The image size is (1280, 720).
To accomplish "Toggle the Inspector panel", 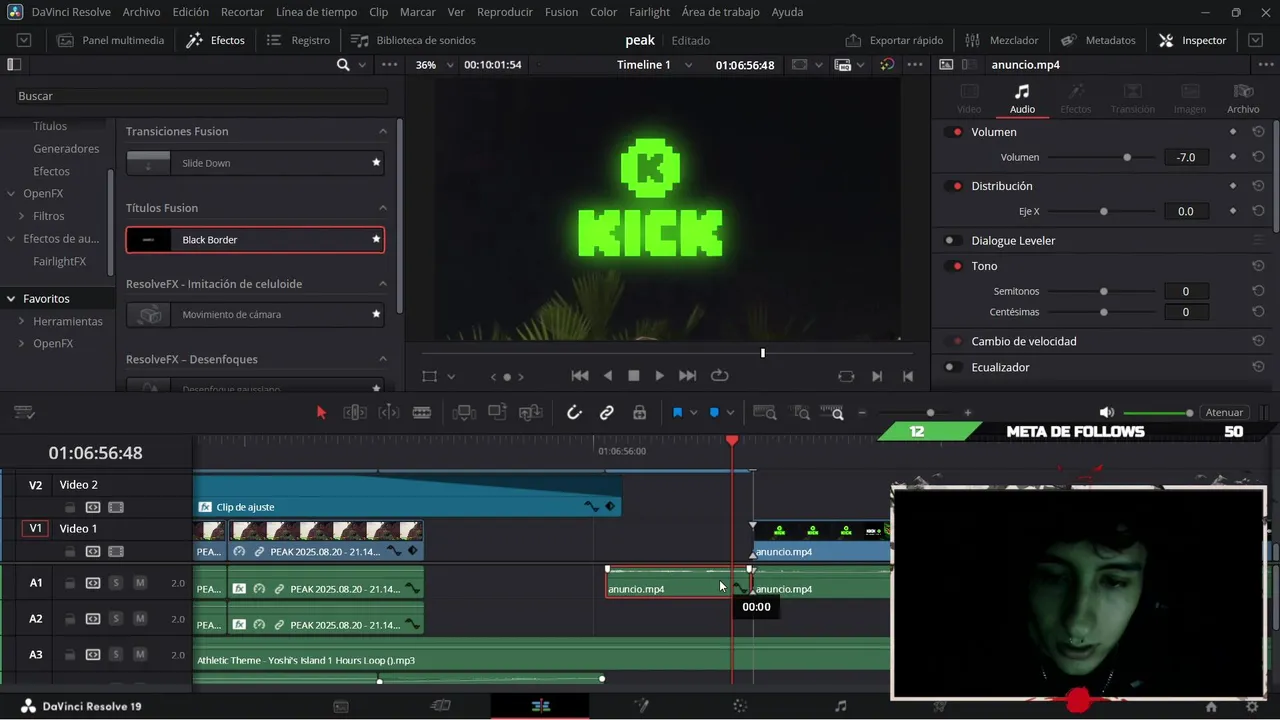I will click(x=1192, y=40).
